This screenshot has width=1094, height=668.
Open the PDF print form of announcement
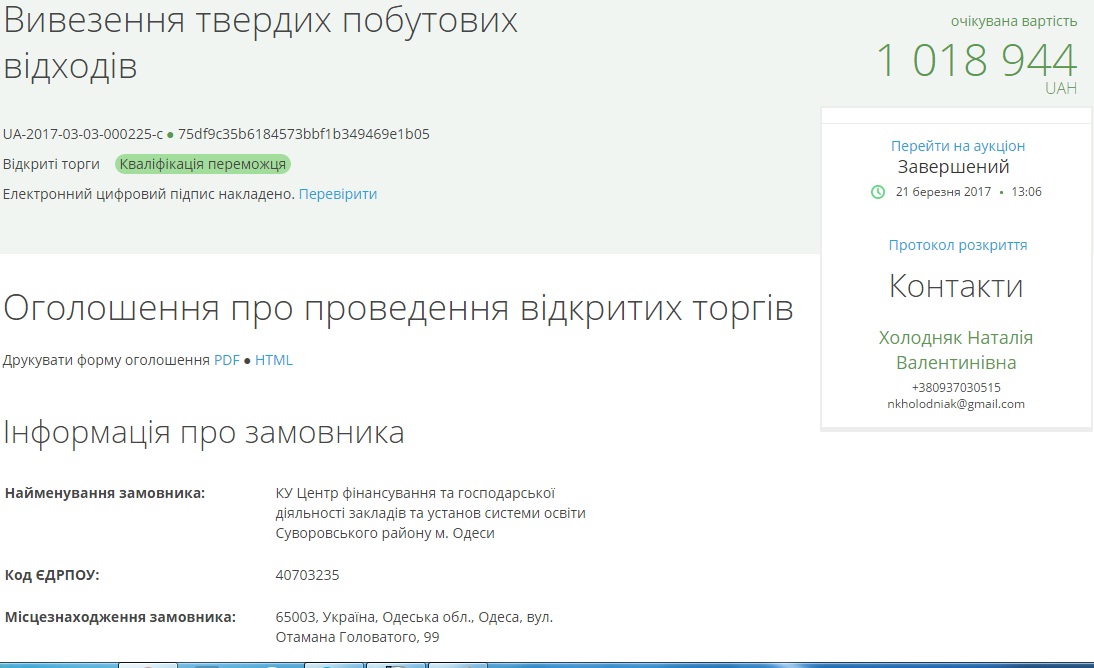pos(227,360)
